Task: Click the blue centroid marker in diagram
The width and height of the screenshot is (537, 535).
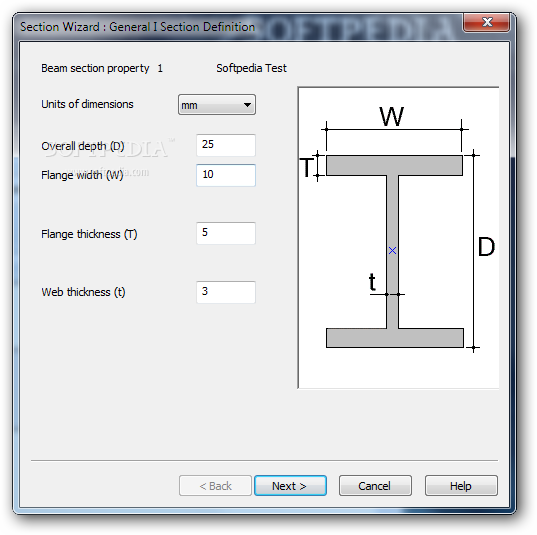Action: click(392, 250)
